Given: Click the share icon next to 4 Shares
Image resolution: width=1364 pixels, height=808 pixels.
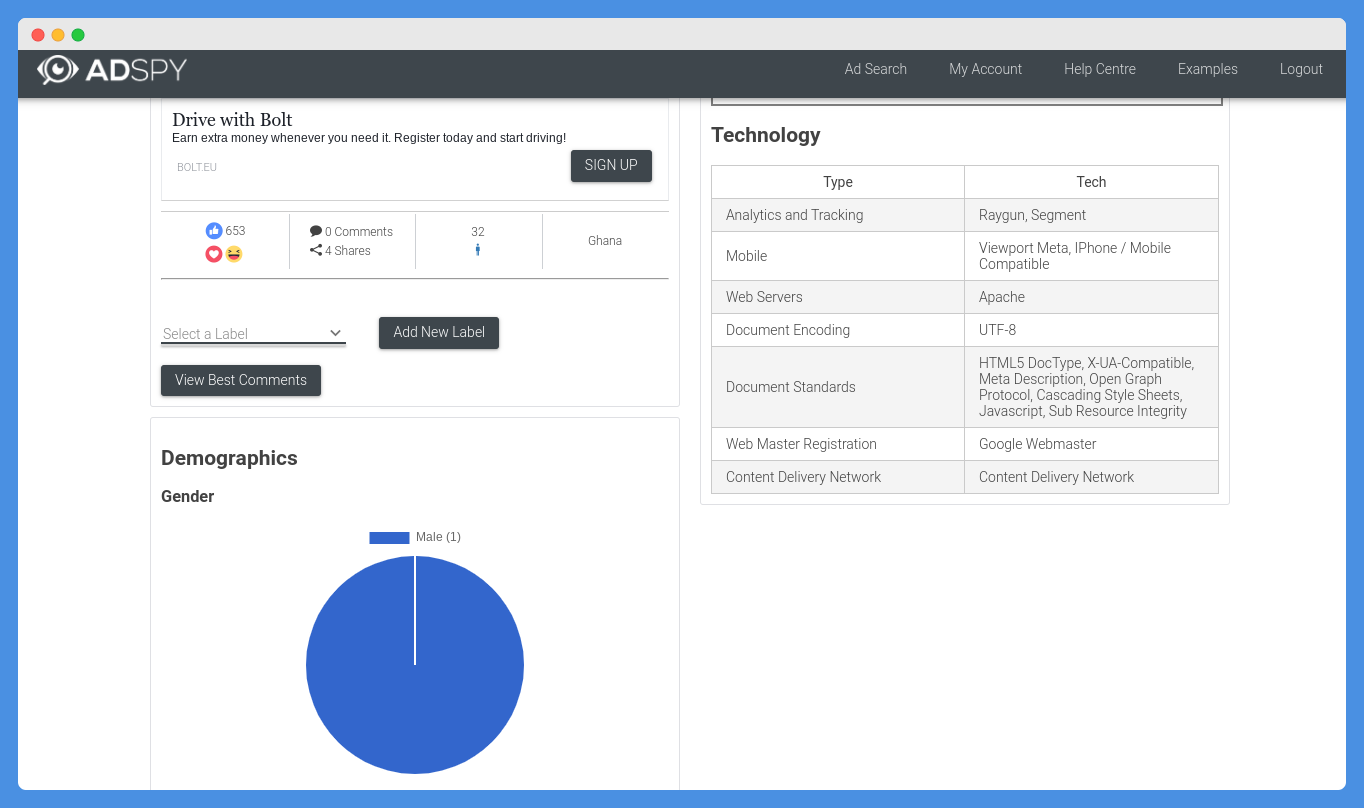Looking at the screenshot, I should pyautogui.click(x=315, y=250).
